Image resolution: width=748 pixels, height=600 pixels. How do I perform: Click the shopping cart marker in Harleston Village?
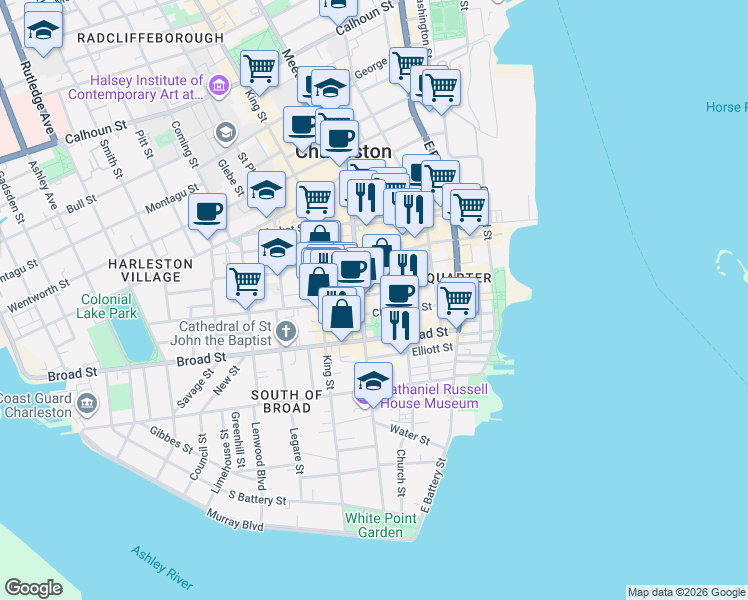(x=246, y=282)
